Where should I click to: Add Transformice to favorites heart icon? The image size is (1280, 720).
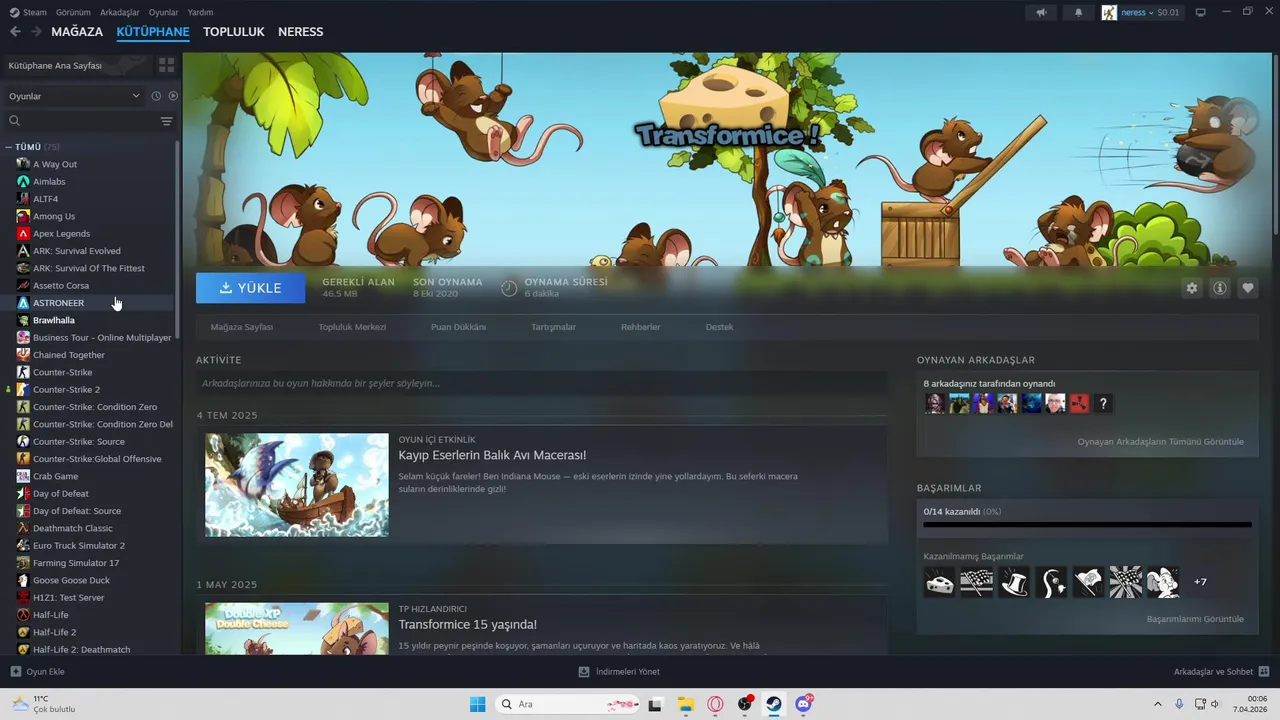coord(1247,288)
